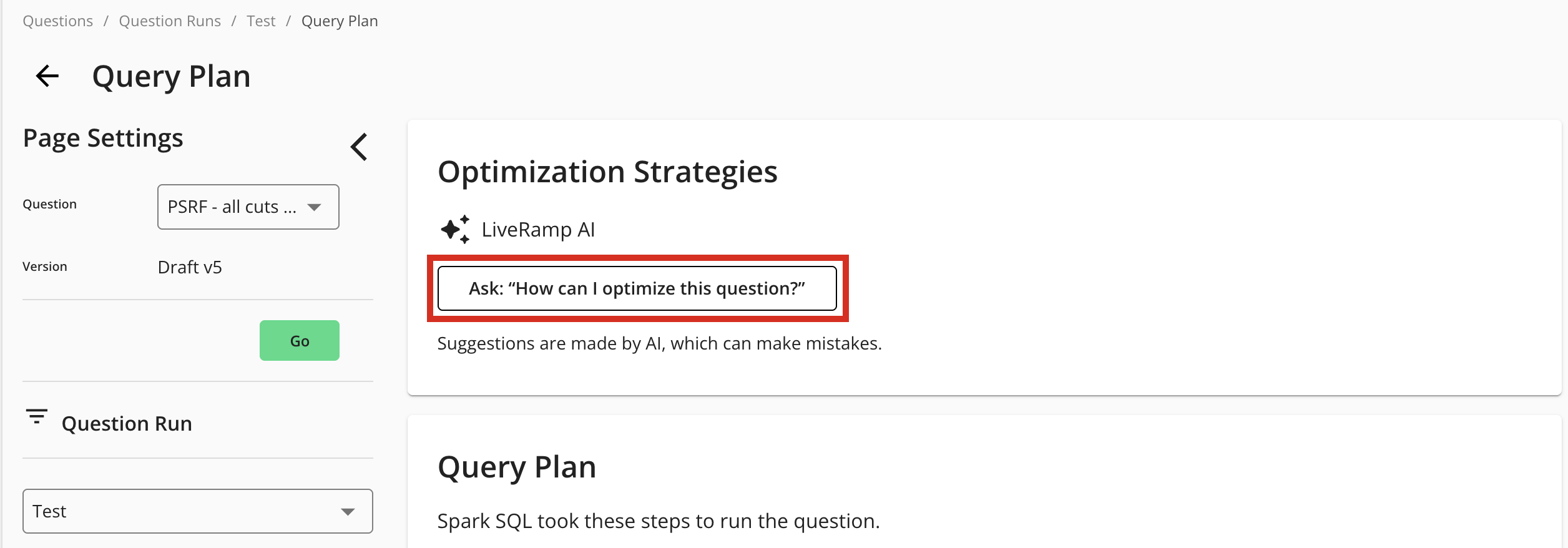
Task: Open Question Runs breadcrumb link
Action: click(x=170, y=21)
